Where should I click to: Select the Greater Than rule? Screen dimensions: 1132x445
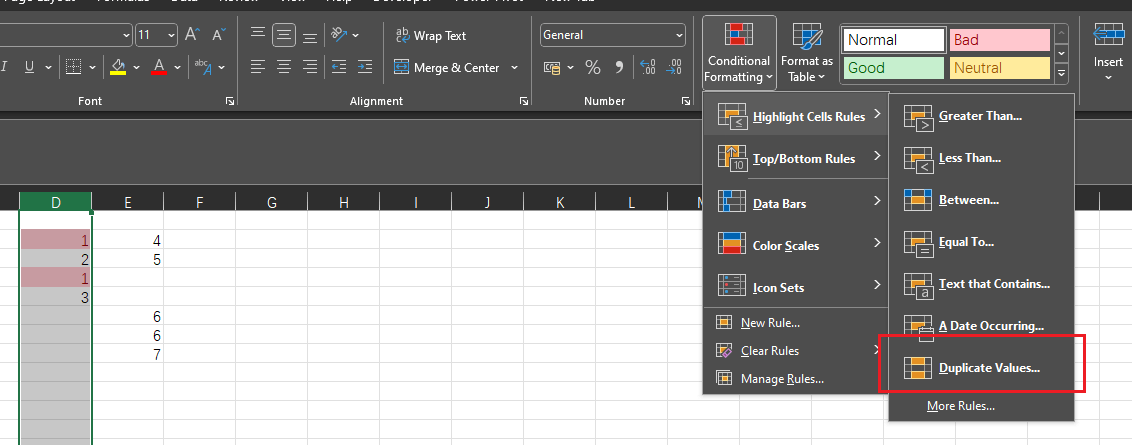982,116
